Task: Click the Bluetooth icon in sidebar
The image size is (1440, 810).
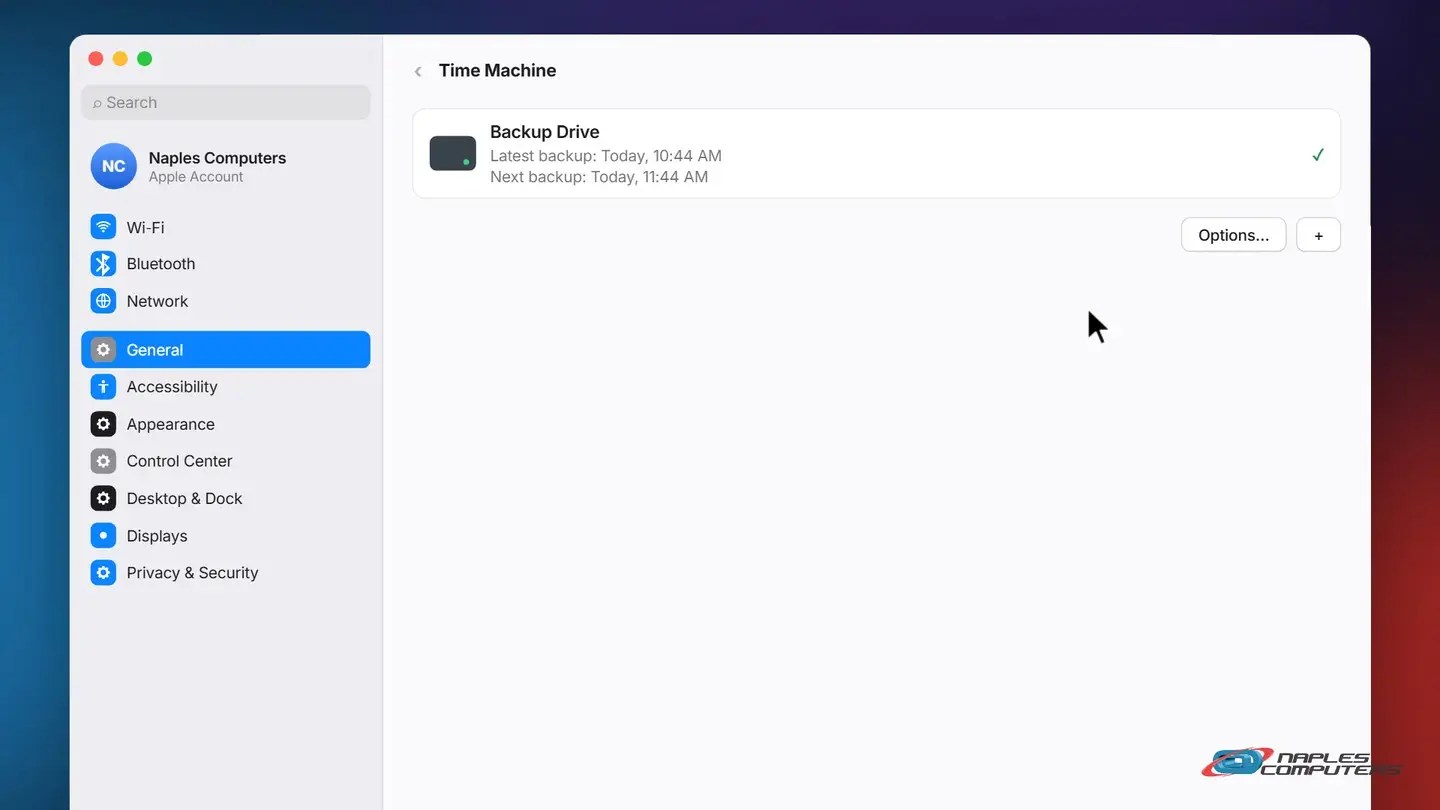Action: (103, 264)
